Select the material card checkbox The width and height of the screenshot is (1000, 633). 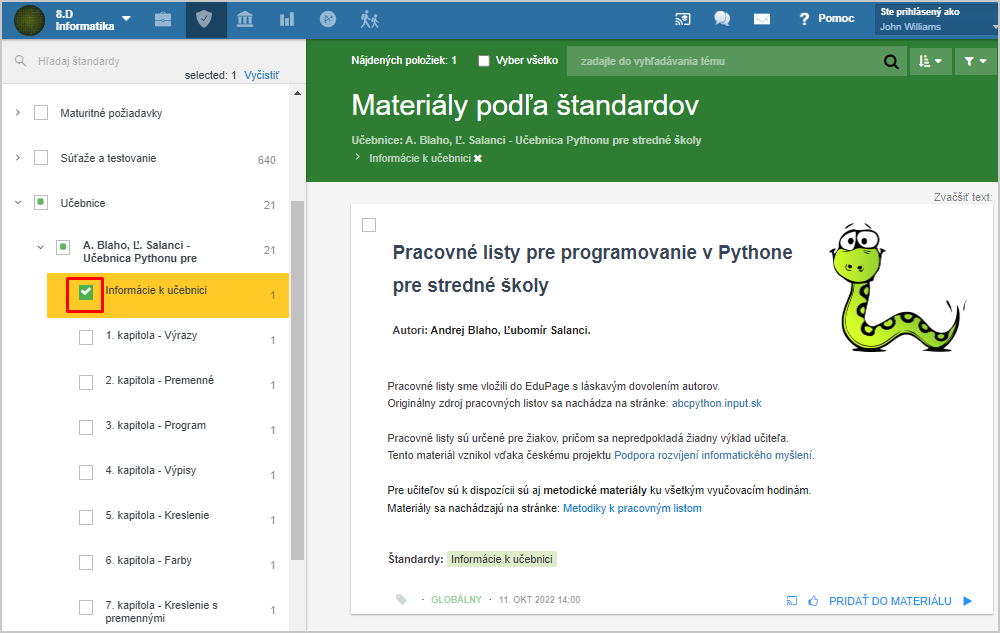point(369,225)
